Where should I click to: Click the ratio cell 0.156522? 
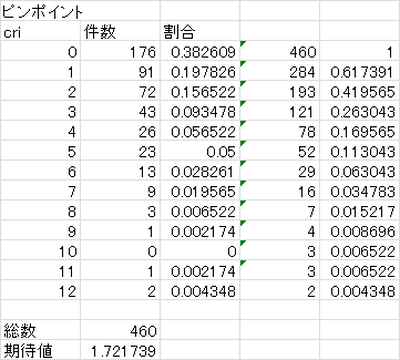(x=200, y=91)
